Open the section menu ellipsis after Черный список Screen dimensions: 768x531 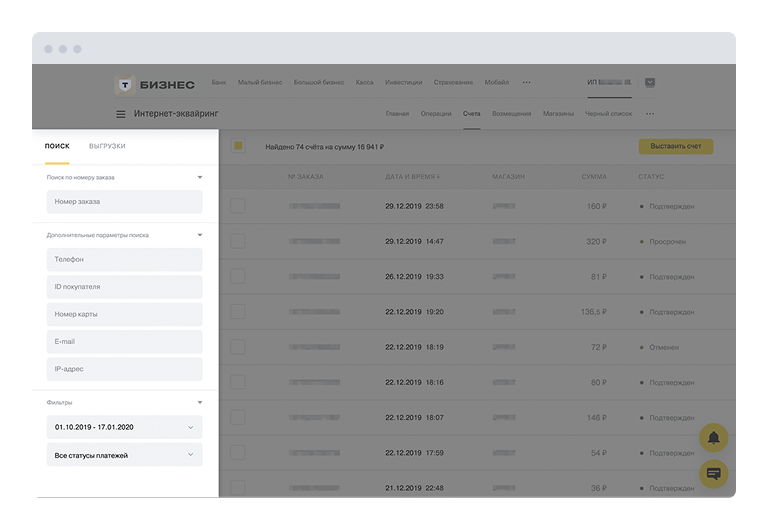coord(650,114)
